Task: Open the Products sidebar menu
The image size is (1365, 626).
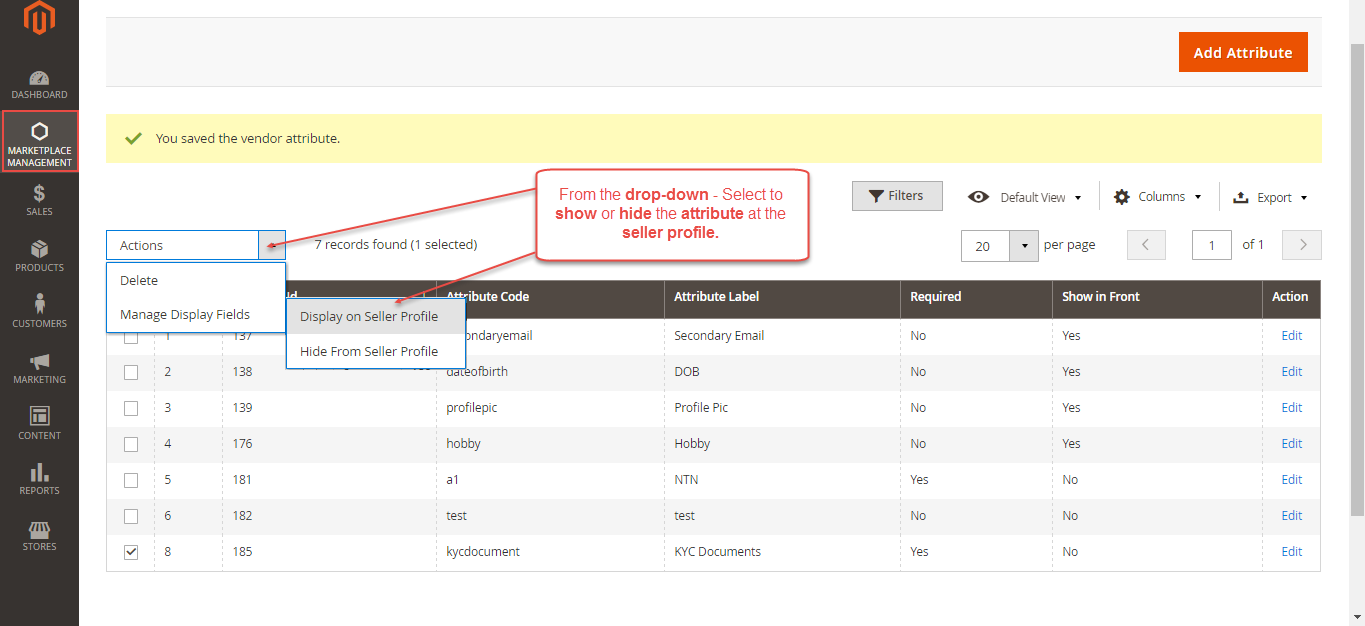Action: point(39,255)
